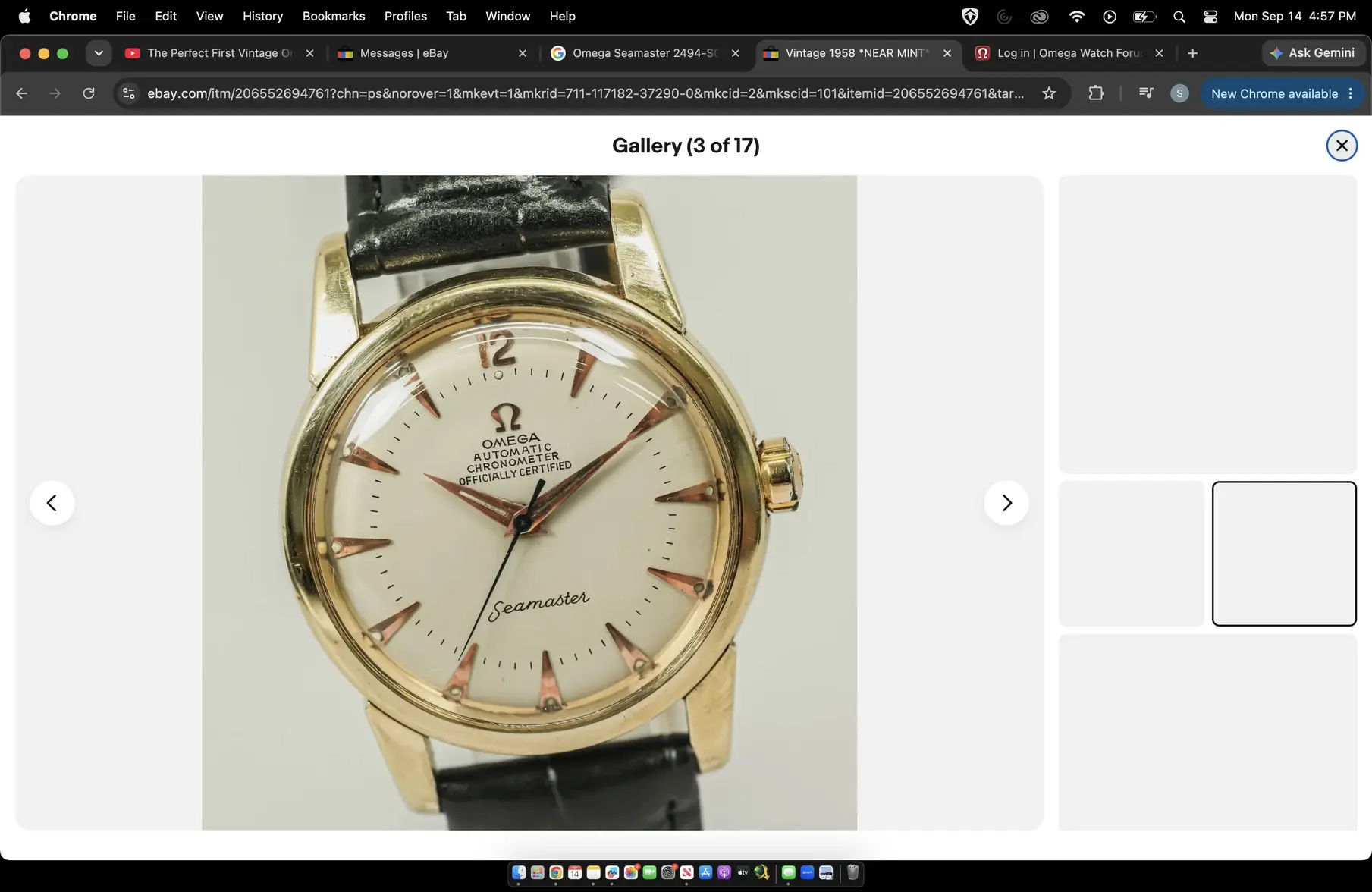Open the Profiles menu
The height and width of the screenshot is (892, 1372).
(406, 16)
